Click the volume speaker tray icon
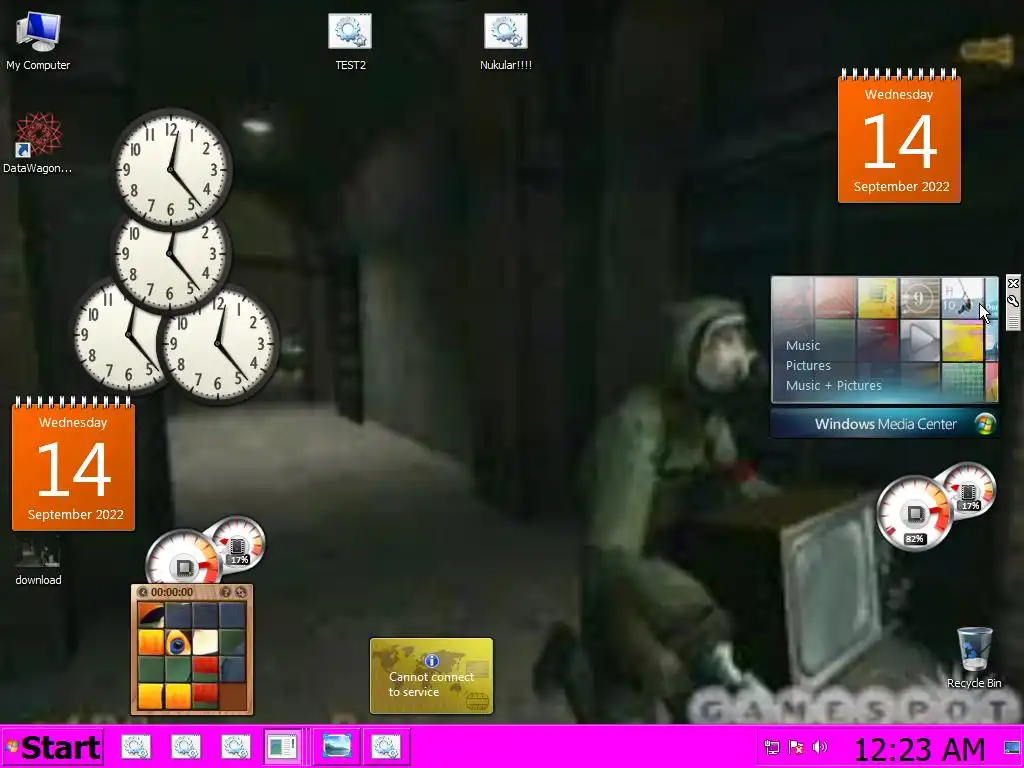 coord(820,747)
